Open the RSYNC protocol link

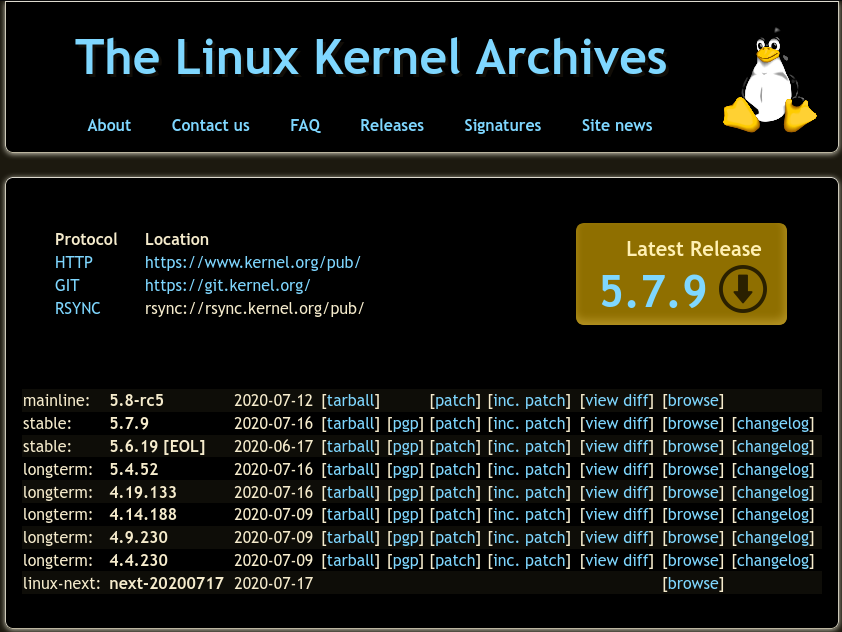77,308
